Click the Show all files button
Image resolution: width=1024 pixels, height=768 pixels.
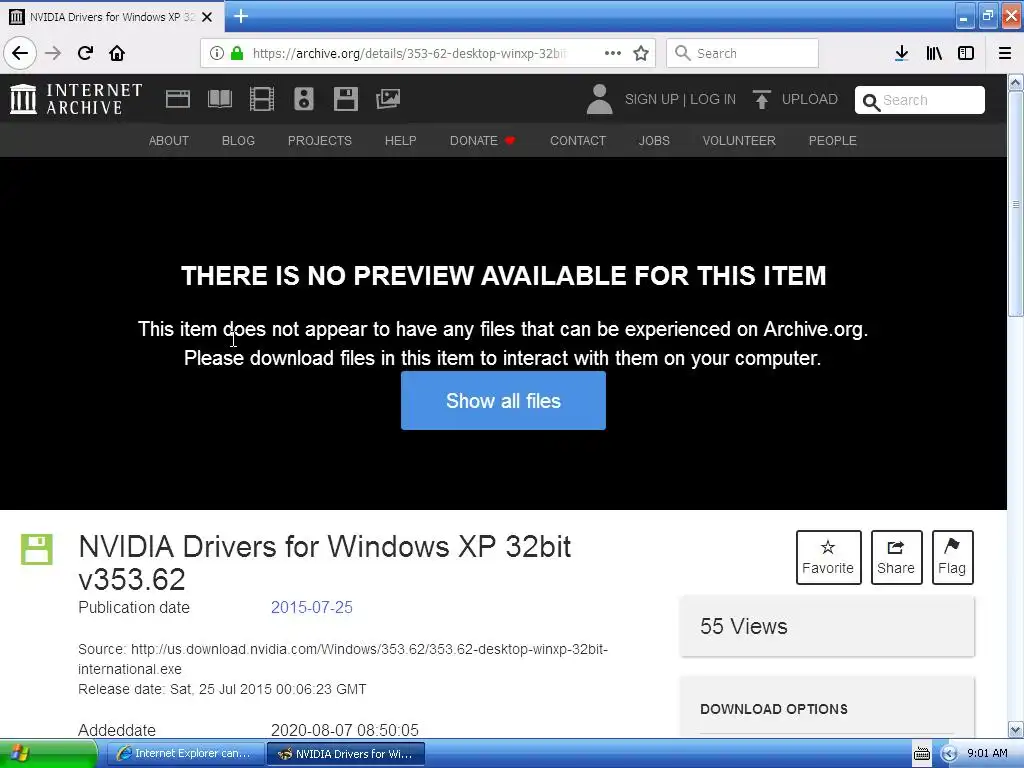point(504,400)
